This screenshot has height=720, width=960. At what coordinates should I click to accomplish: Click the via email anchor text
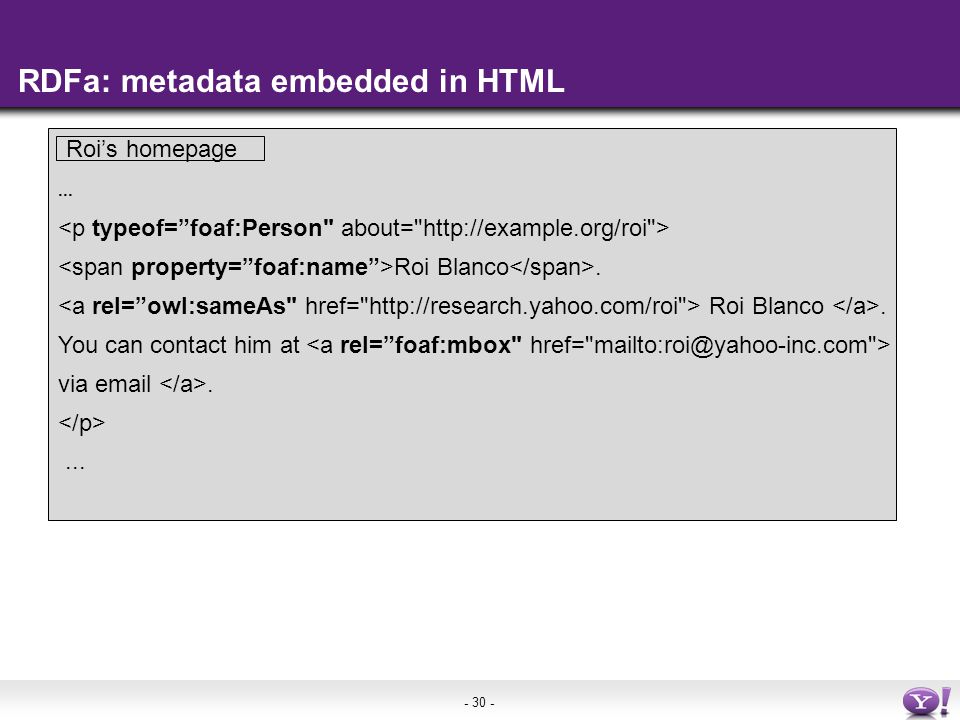[104, 384]
